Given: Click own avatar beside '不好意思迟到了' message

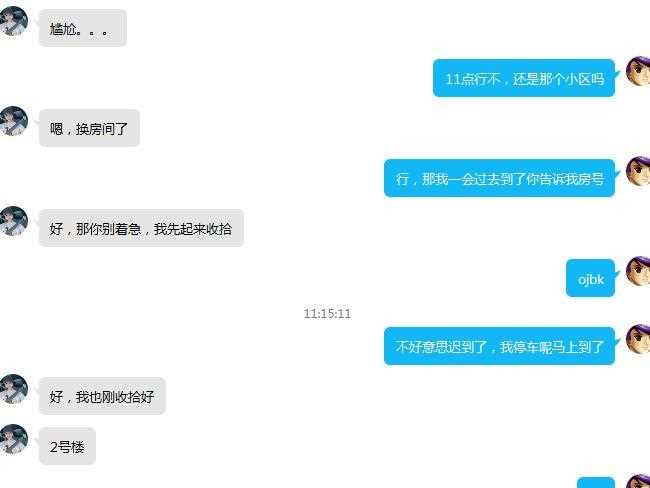Looking at the screenshot, I should pyautogui.click(x=638, y=339).
